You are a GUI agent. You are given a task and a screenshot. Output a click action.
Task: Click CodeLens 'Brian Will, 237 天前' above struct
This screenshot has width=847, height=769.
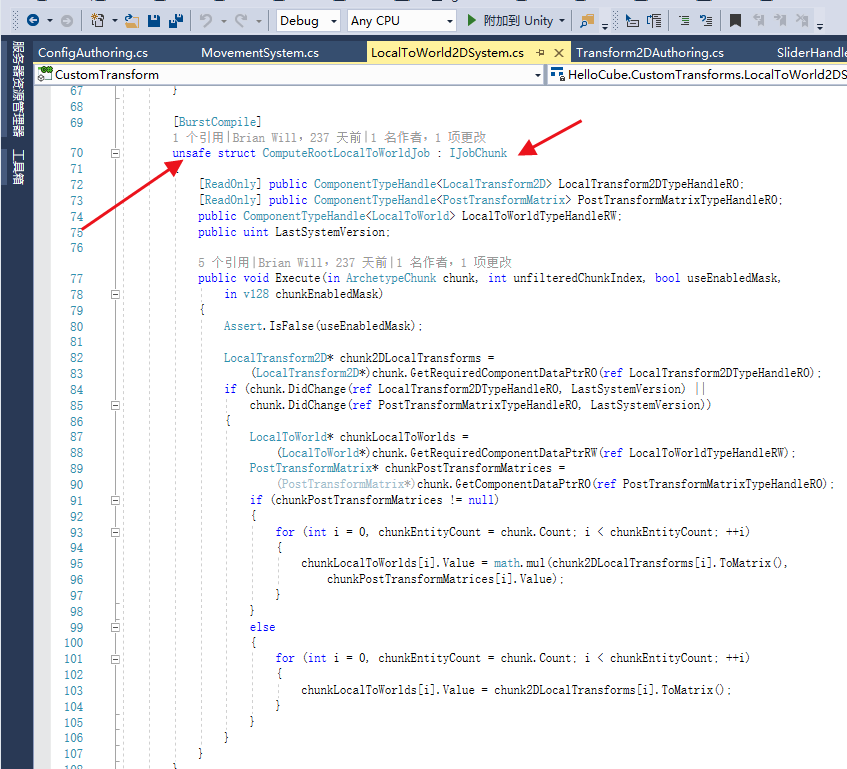pos(297,138)
